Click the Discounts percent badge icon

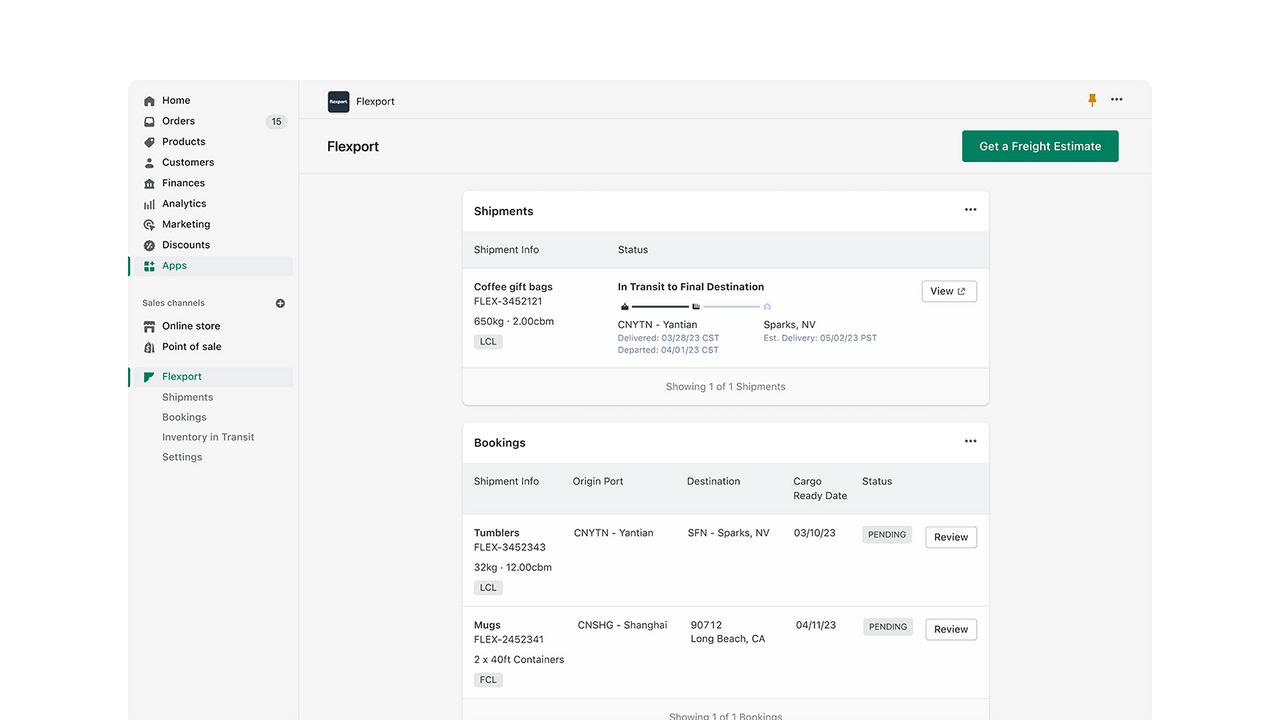coord(149,245)
